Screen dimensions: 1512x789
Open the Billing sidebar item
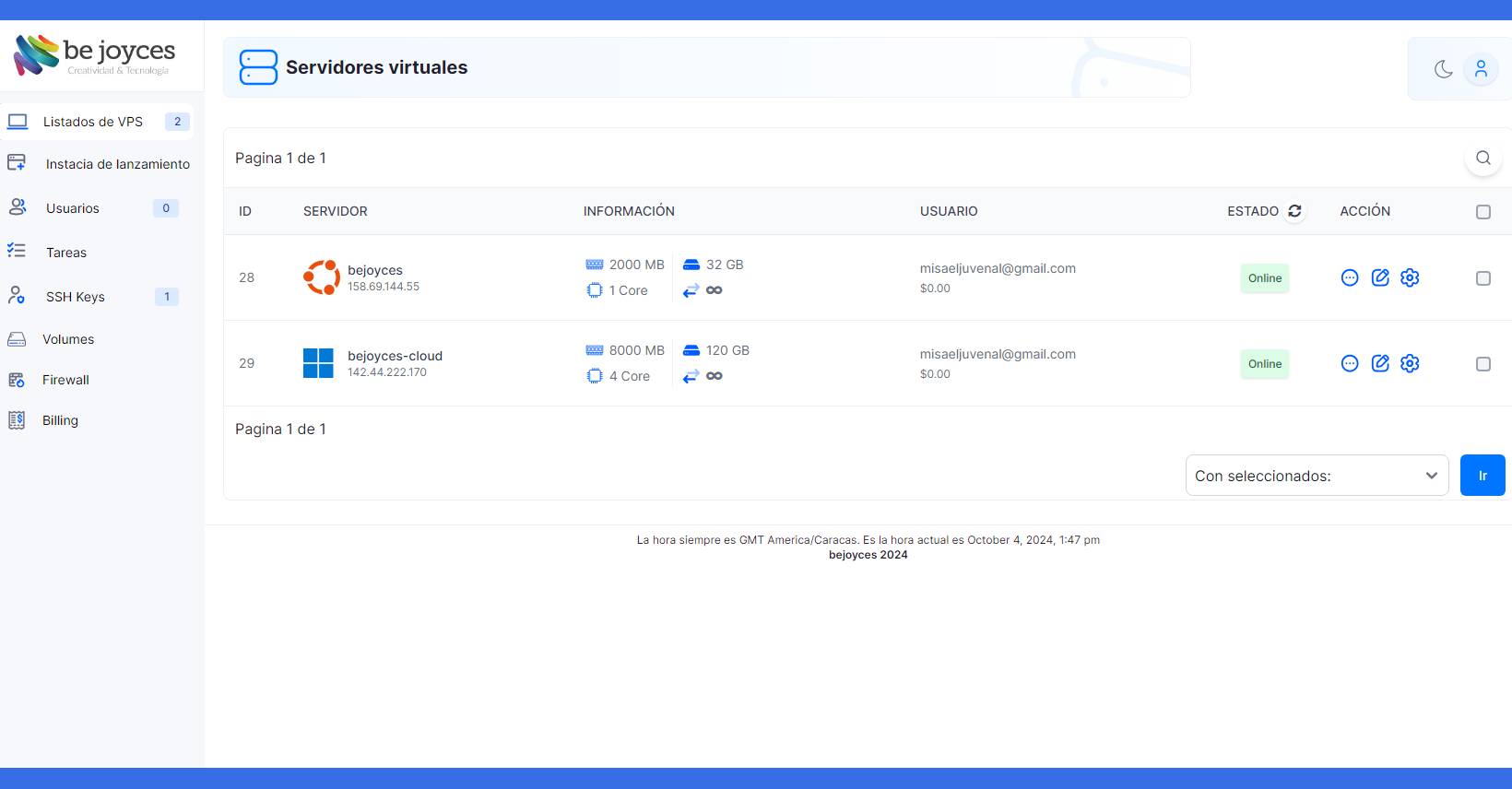60,420
